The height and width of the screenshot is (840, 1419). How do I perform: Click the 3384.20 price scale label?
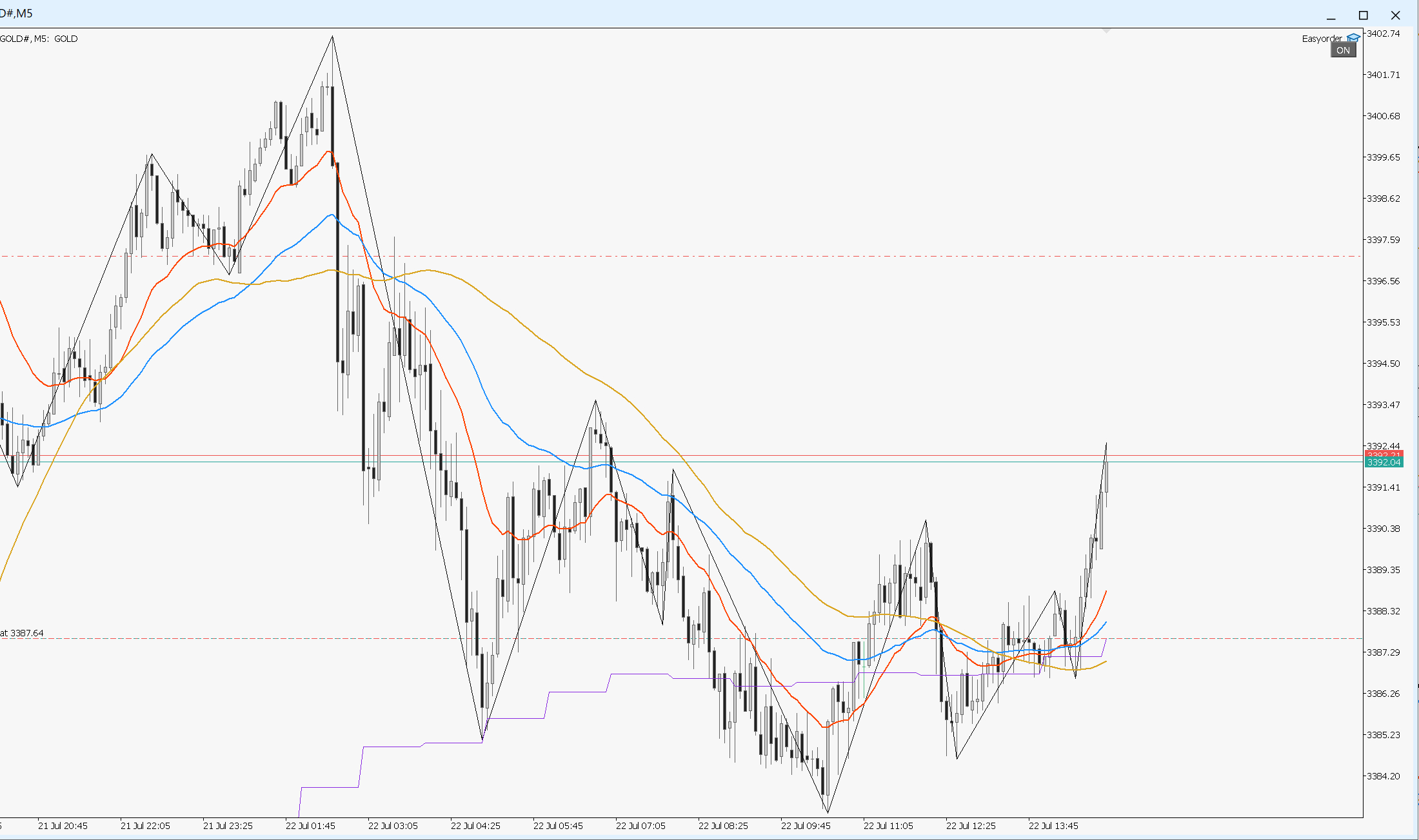pos(1384,776)
